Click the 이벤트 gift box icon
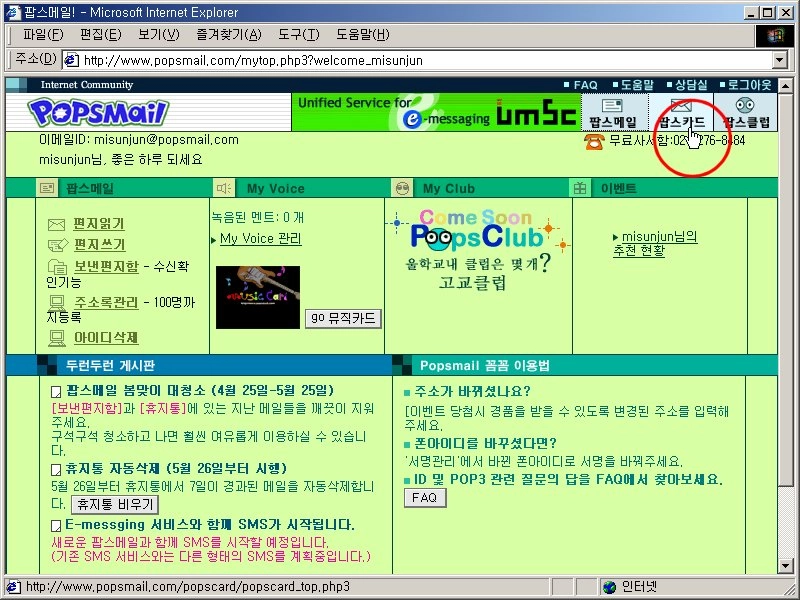The image size is (800, 600). 580,188
